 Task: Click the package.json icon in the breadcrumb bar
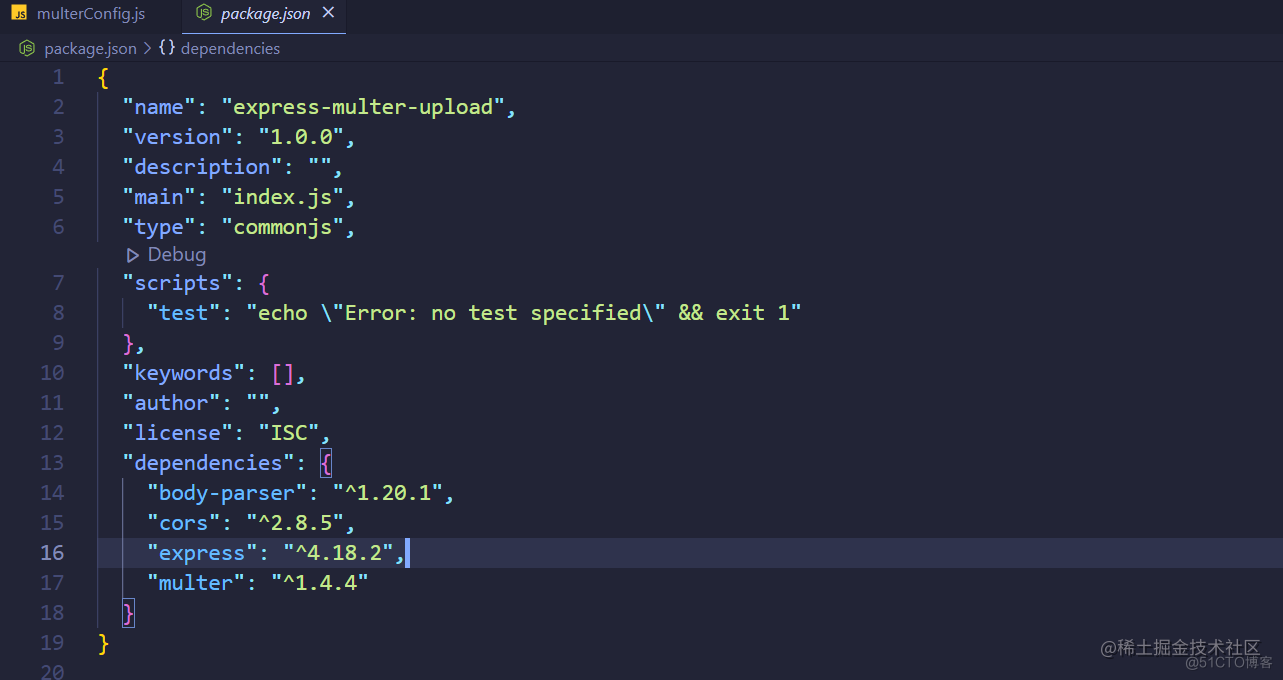click(26, 47)
